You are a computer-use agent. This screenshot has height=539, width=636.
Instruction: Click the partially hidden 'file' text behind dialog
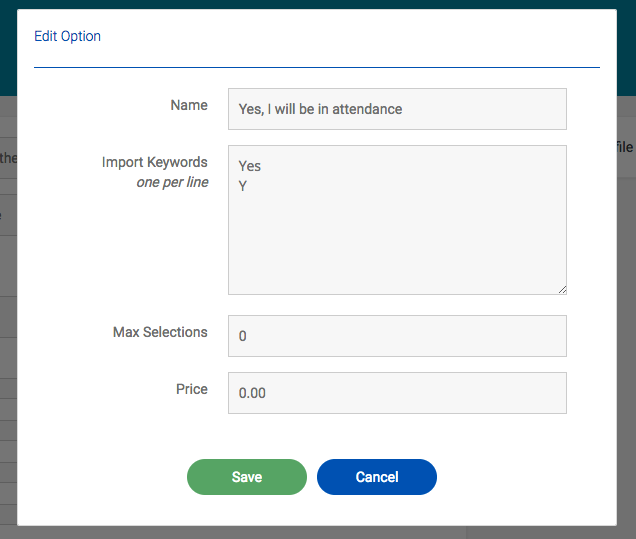[625, 147]
